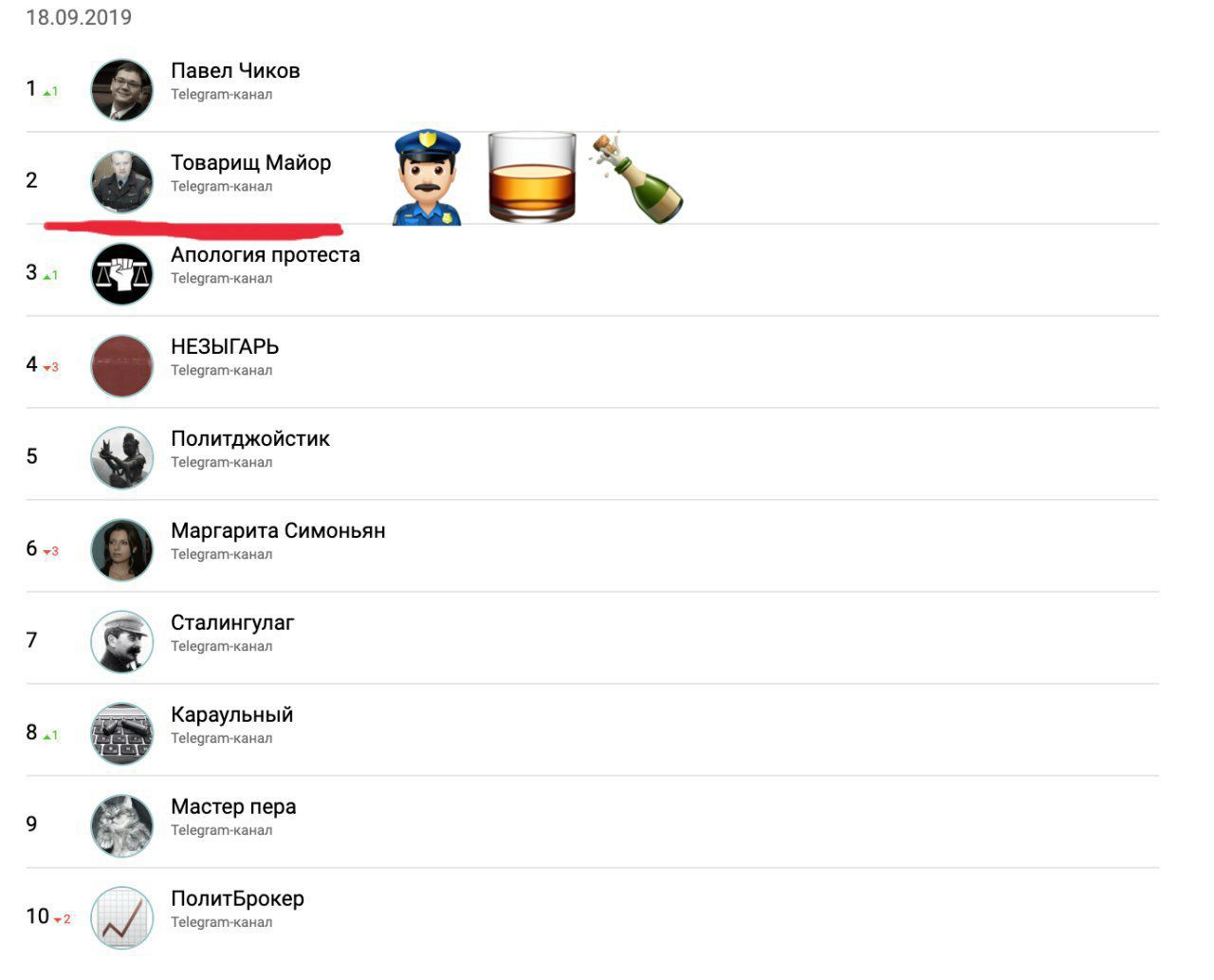Open the Сталингулаг channel name
This screenshot has height=980, width=1214.
point(232,623)
